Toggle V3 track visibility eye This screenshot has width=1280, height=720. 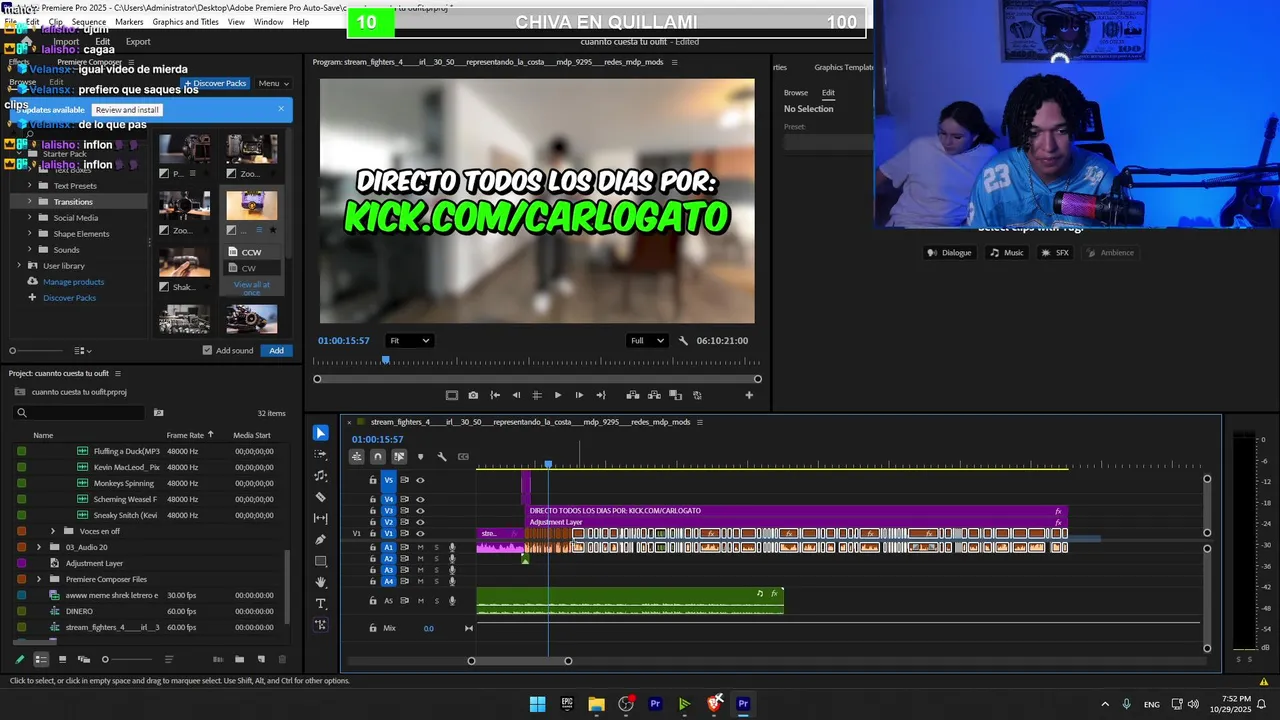point(420,511)
